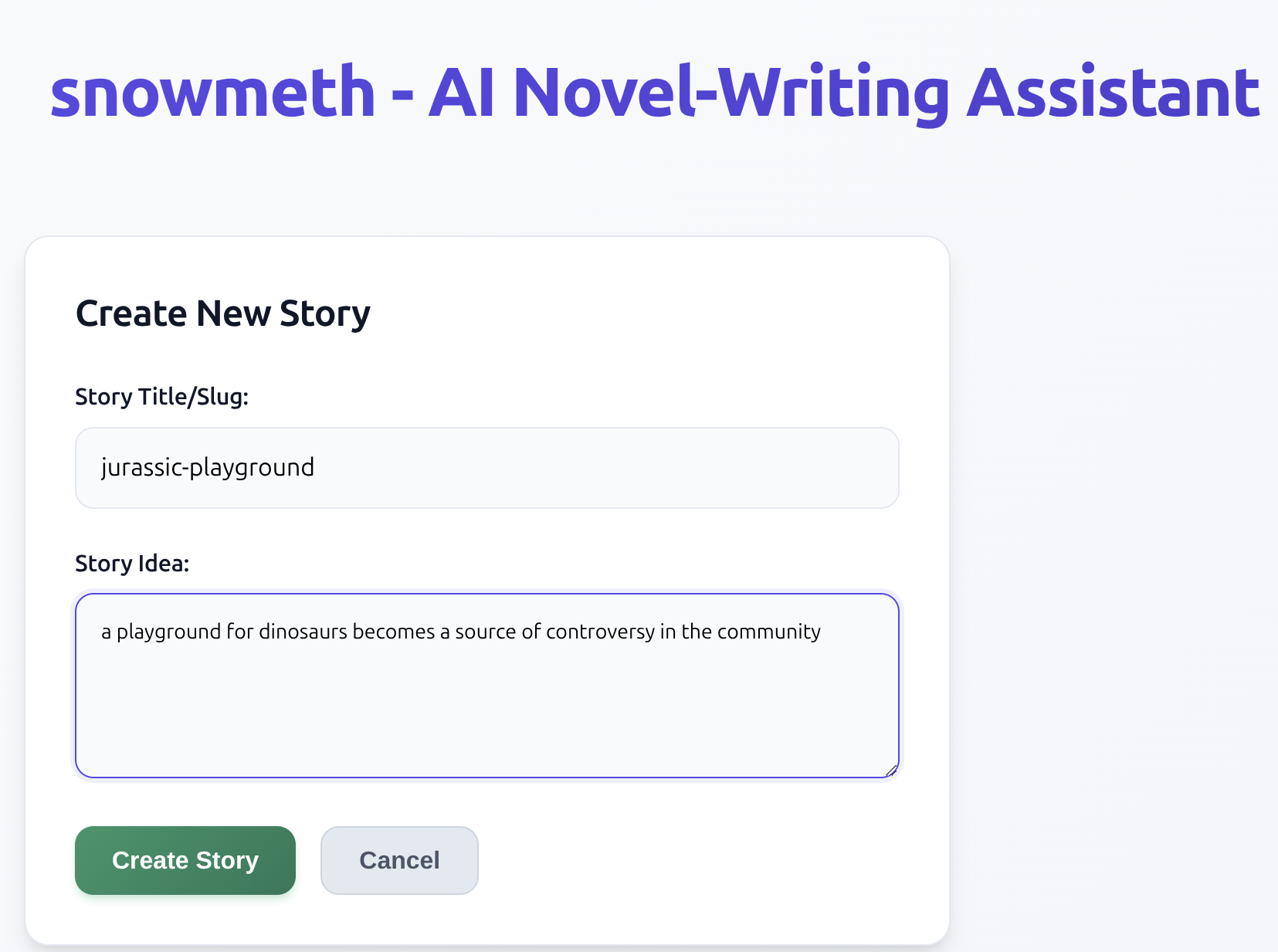Click the Story Idea label
The height and width of the screenshot is (952, 1278).
132,563
